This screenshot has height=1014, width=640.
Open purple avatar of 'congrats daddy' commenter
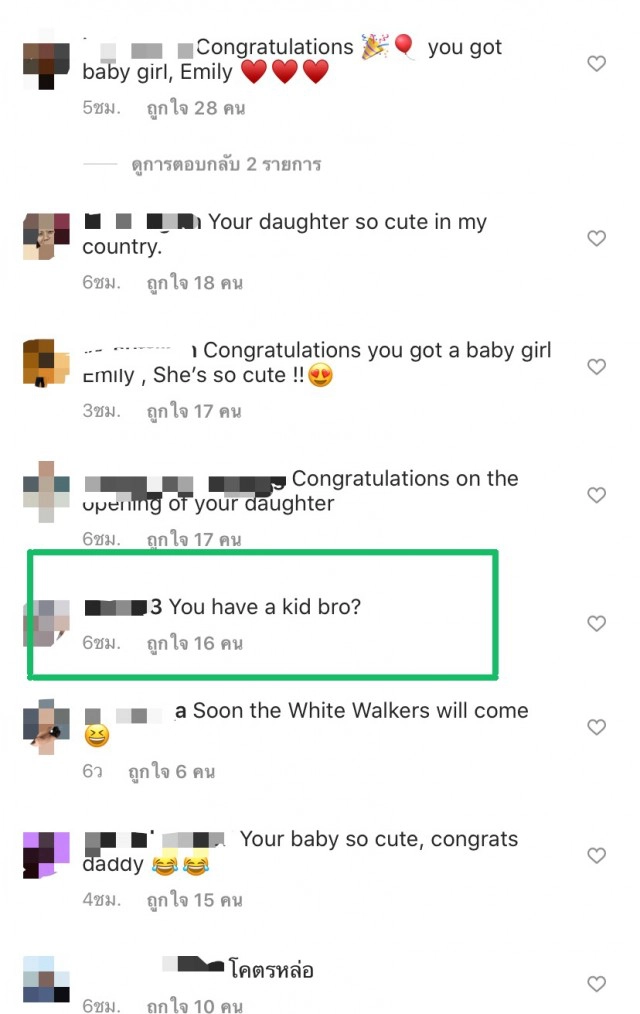(46, 855)
